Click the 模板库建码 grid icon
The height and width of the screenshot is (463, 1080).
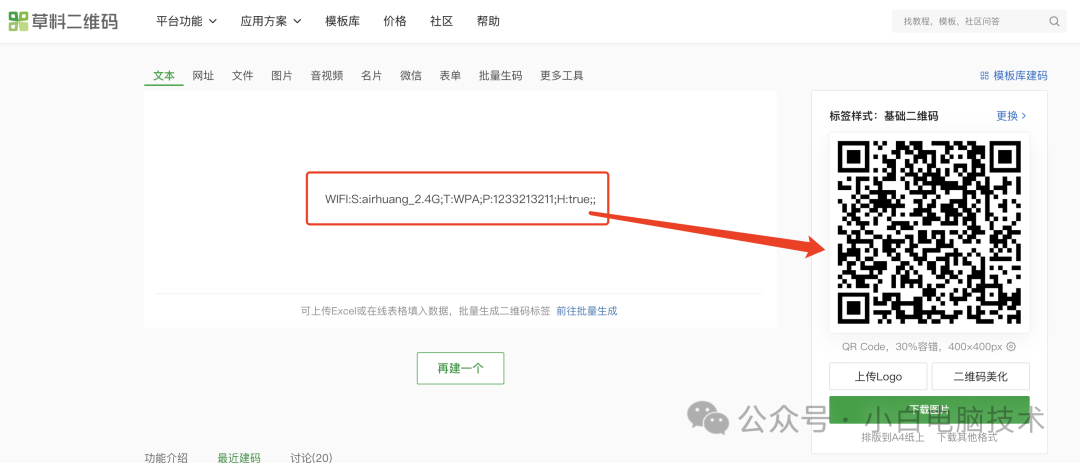(x=984, y=76)
